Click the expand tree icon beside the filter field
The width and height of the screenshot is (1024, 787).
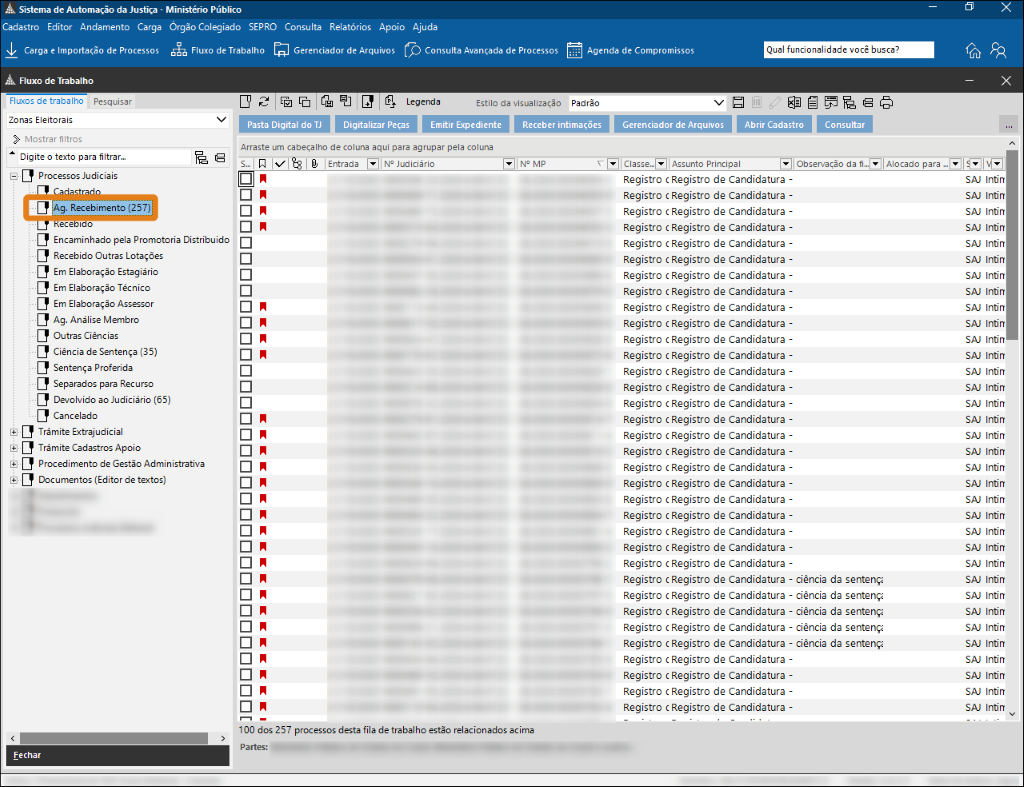click(201, 157)
